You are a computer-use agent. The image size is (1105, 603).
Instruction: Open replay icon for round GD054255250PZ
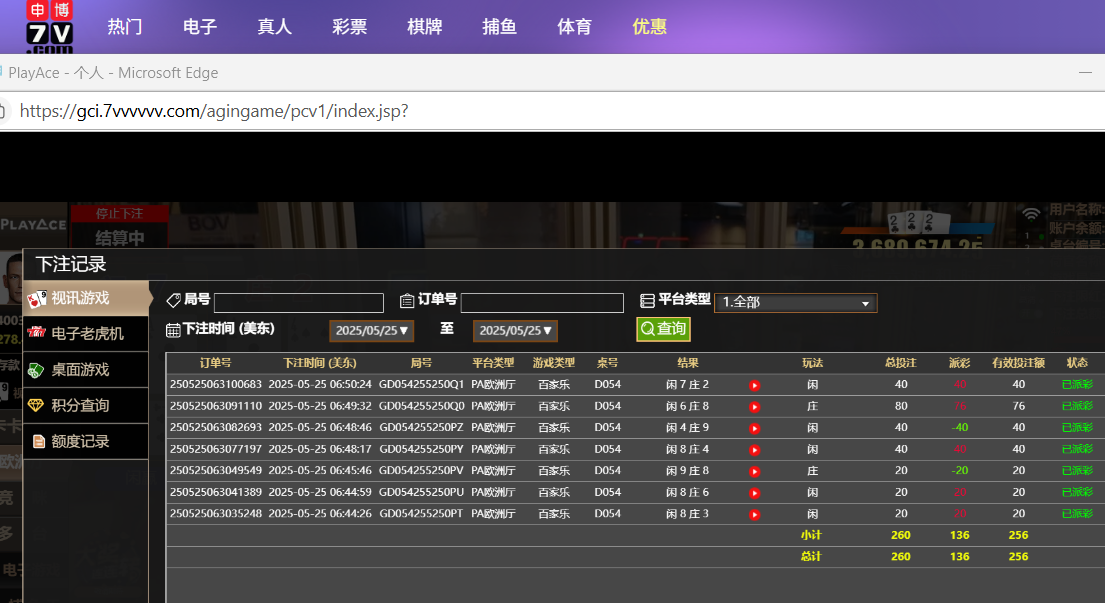754,428
